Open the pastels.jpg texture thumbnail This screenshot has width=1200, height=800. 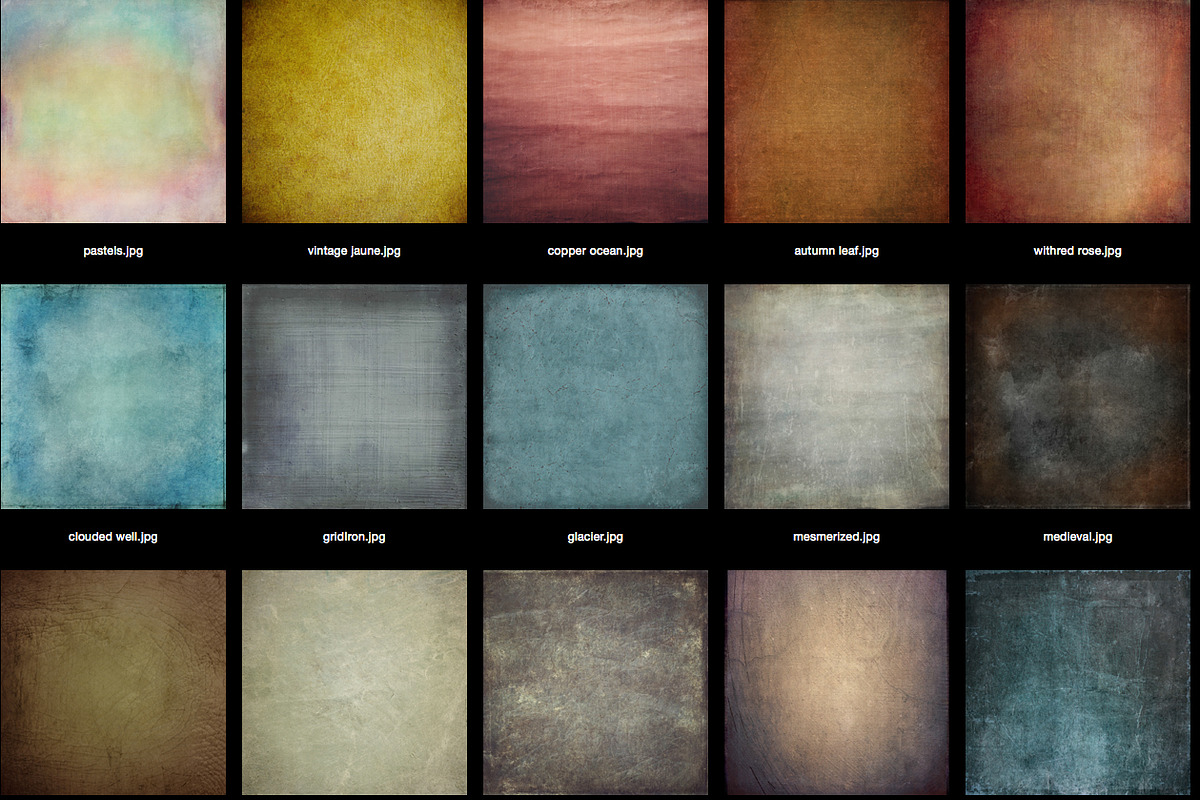(113, 111)
